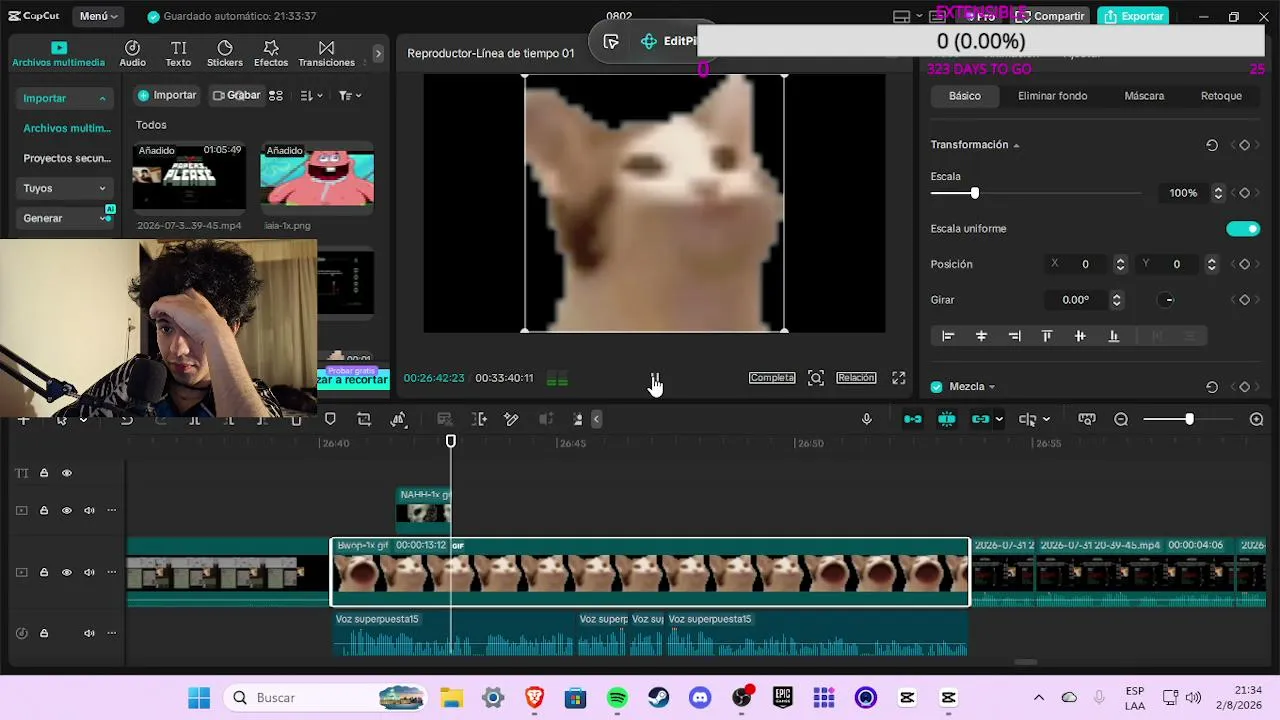The width and height of the screenshot is (1280, 720).
Task: Reset the Transformación settings
Action: point(1212,145)
